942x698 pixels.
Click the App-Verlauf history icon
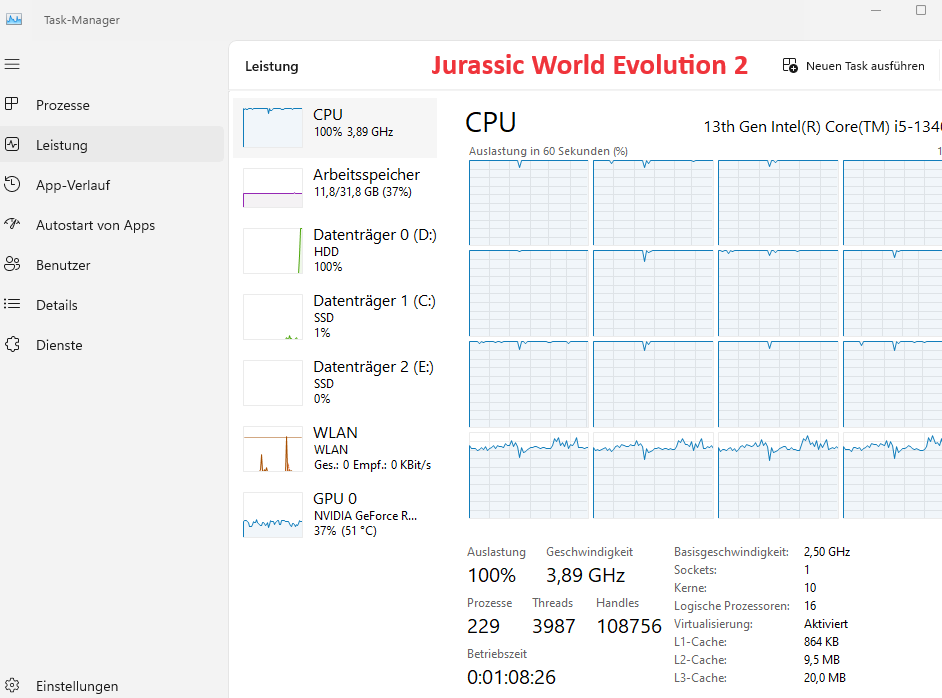[x=12, y=184]
